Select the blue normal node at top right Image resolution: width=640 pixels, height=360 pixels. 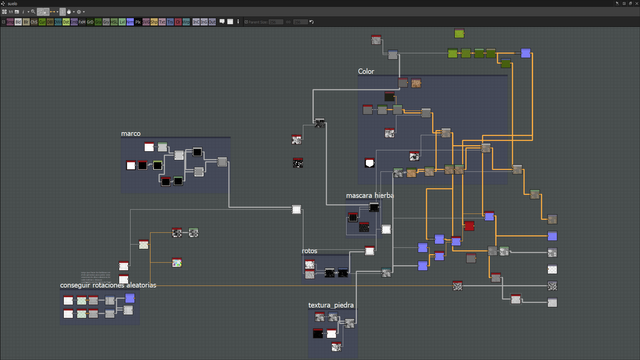click(526, 53)
